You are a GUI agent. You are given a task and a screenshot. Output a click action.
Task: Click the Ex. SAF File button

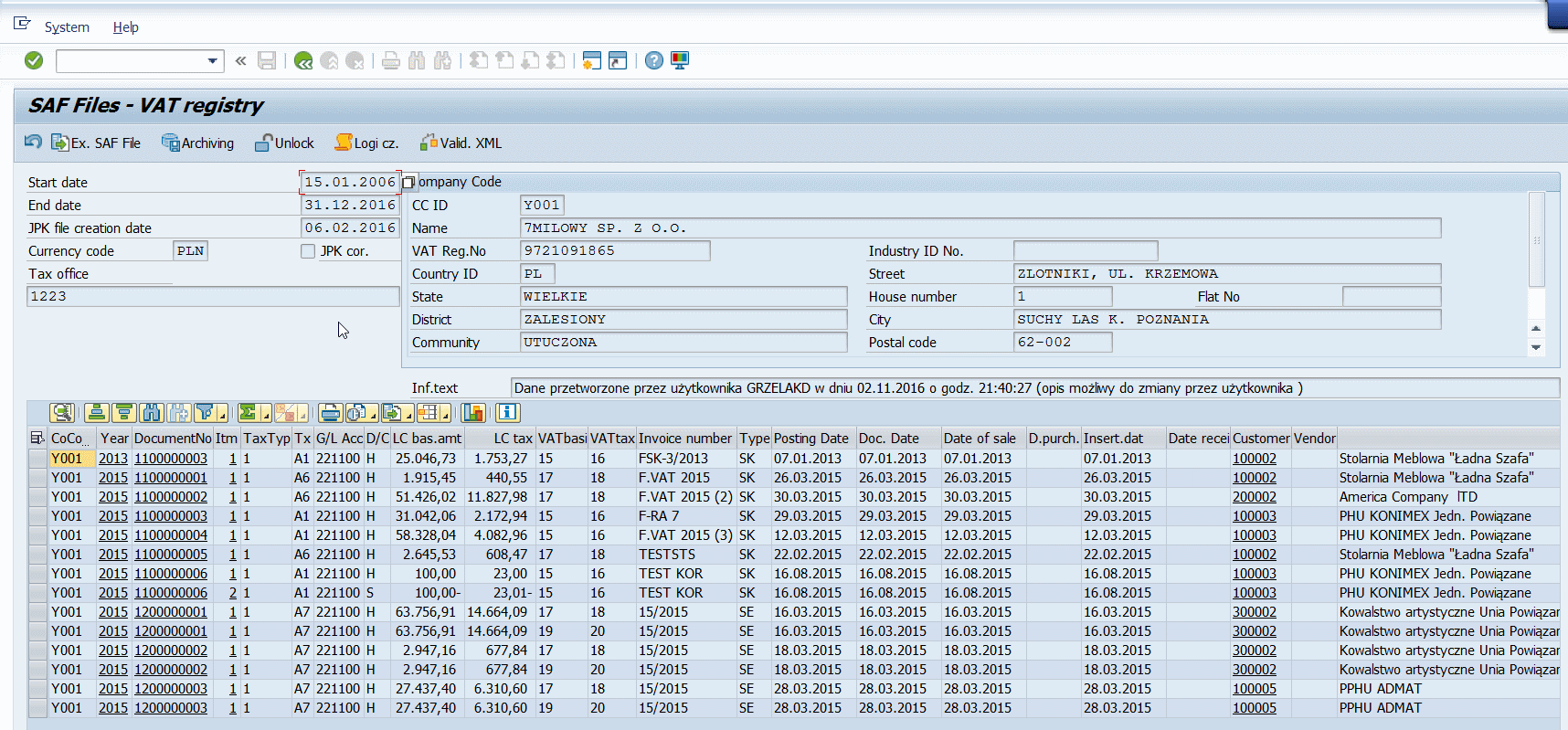pos(96,143)
